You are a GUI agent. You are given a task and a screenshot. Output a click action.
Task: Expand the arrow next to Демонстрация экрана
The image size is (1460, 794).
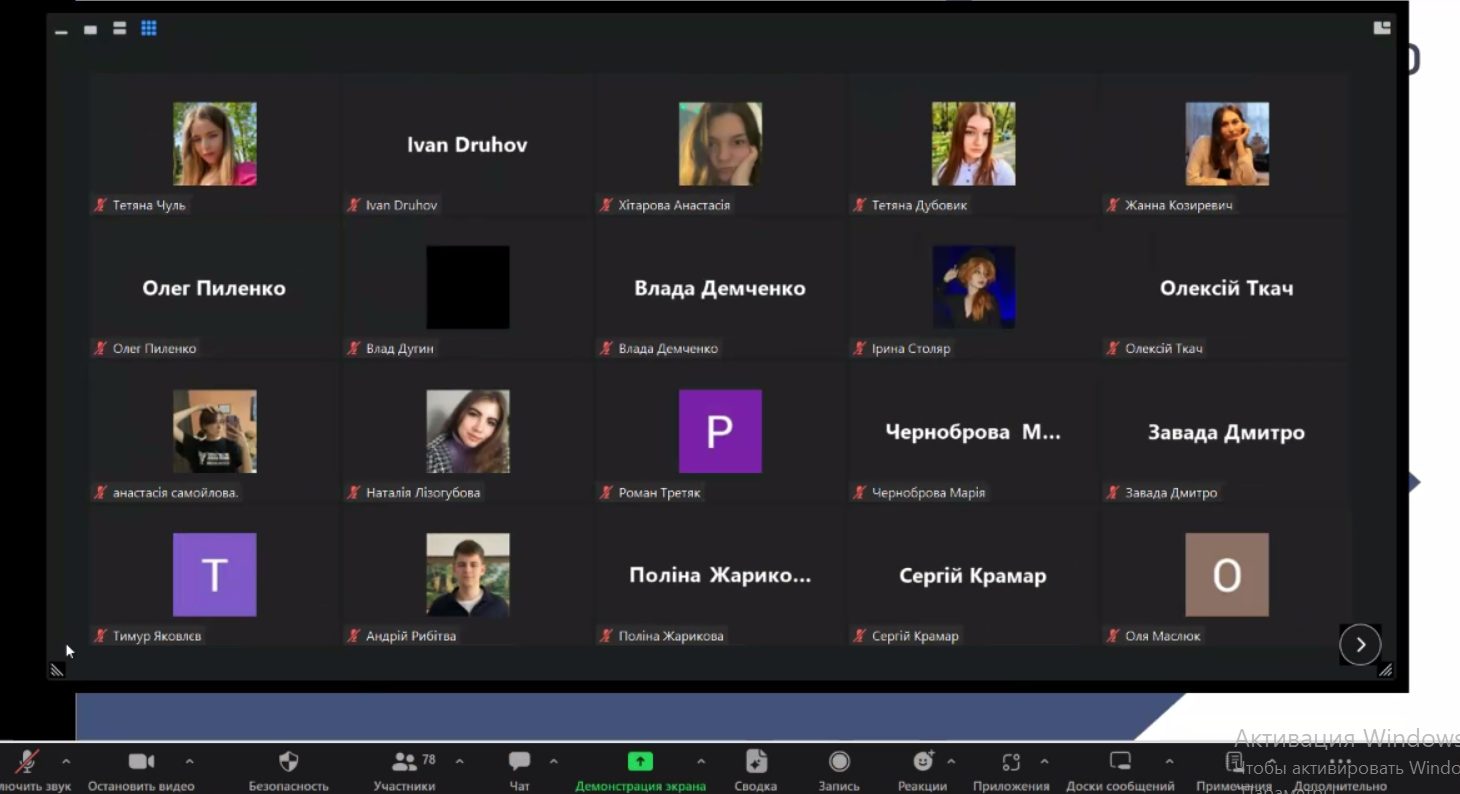coord(701,762)
